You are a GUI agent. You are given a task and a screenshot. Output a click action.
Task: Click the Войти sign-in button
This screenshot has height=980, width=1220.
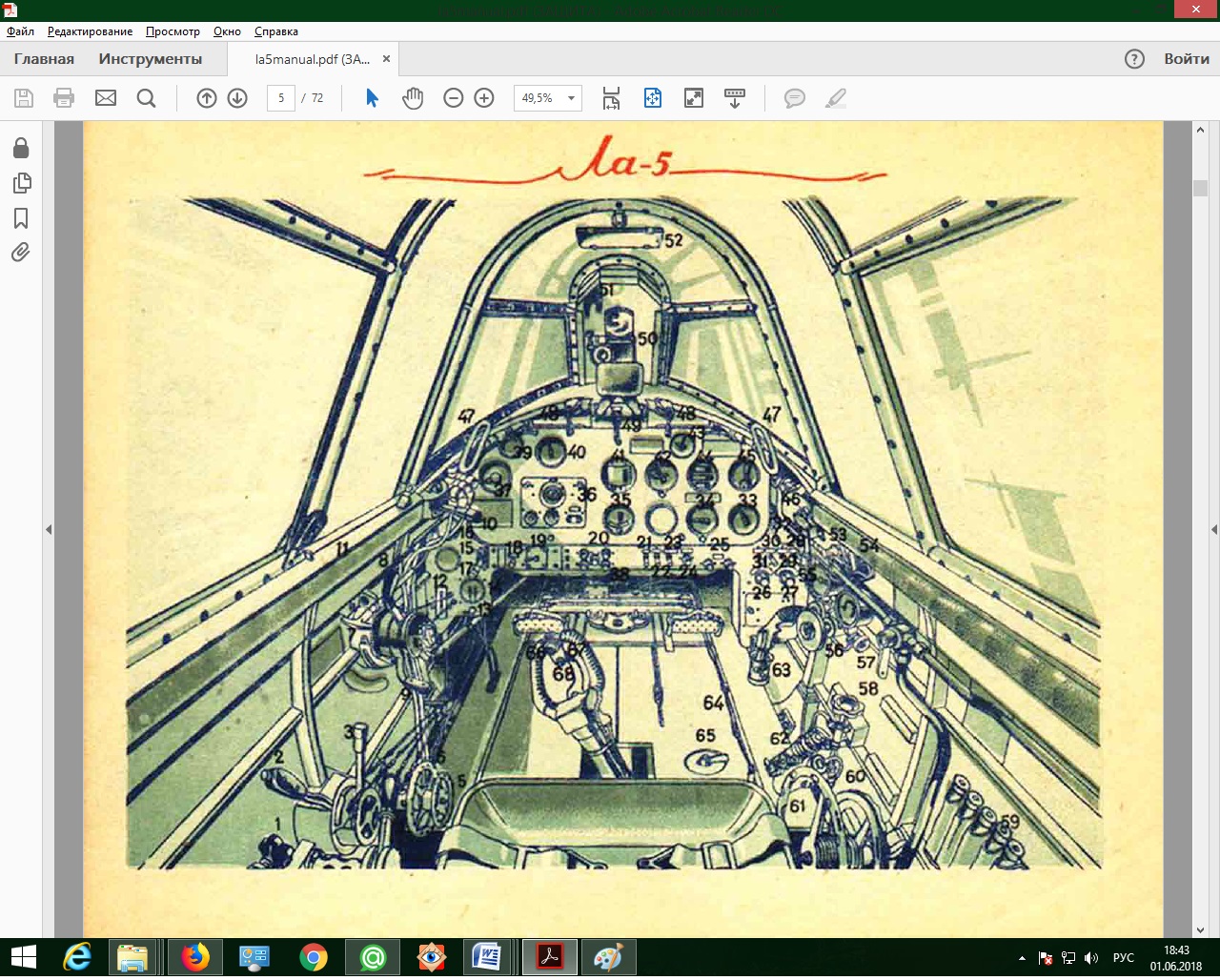(x=1186, y=59)
